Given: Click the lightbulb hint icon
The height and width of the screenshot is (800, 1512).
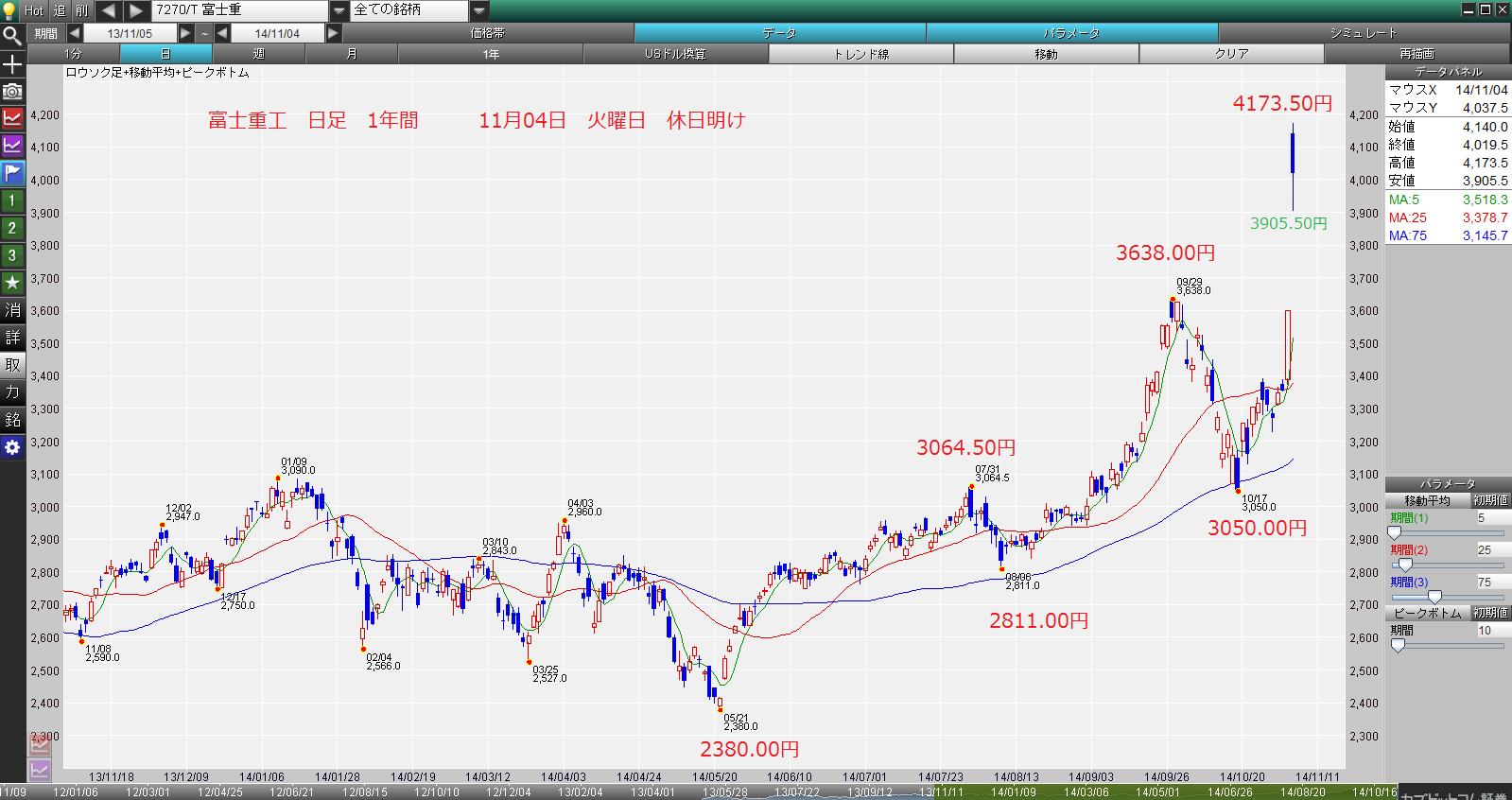Looking at the screenshot, I should (10, 10).
